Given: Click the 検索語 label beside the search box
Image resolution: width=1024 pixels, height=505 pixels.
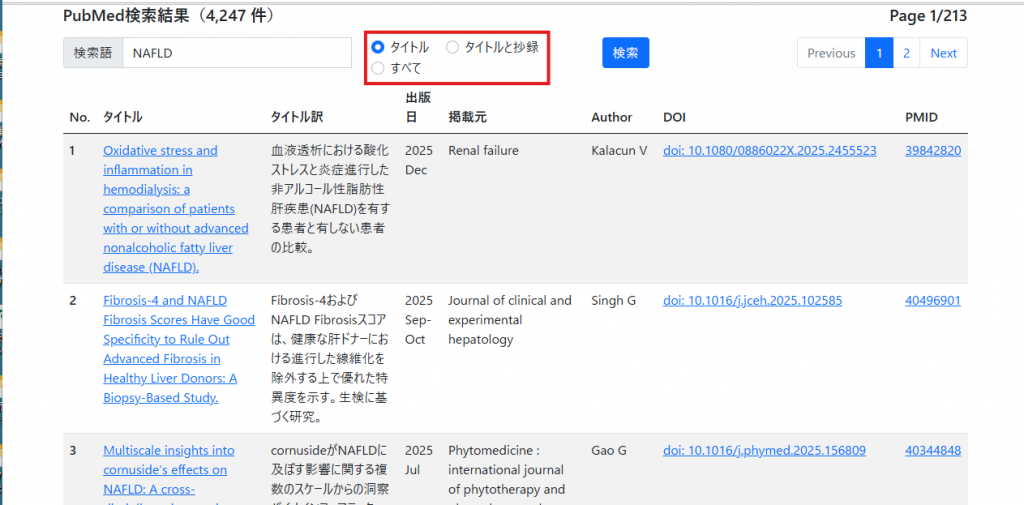Looking at the screenshot, I should (93, 53).
